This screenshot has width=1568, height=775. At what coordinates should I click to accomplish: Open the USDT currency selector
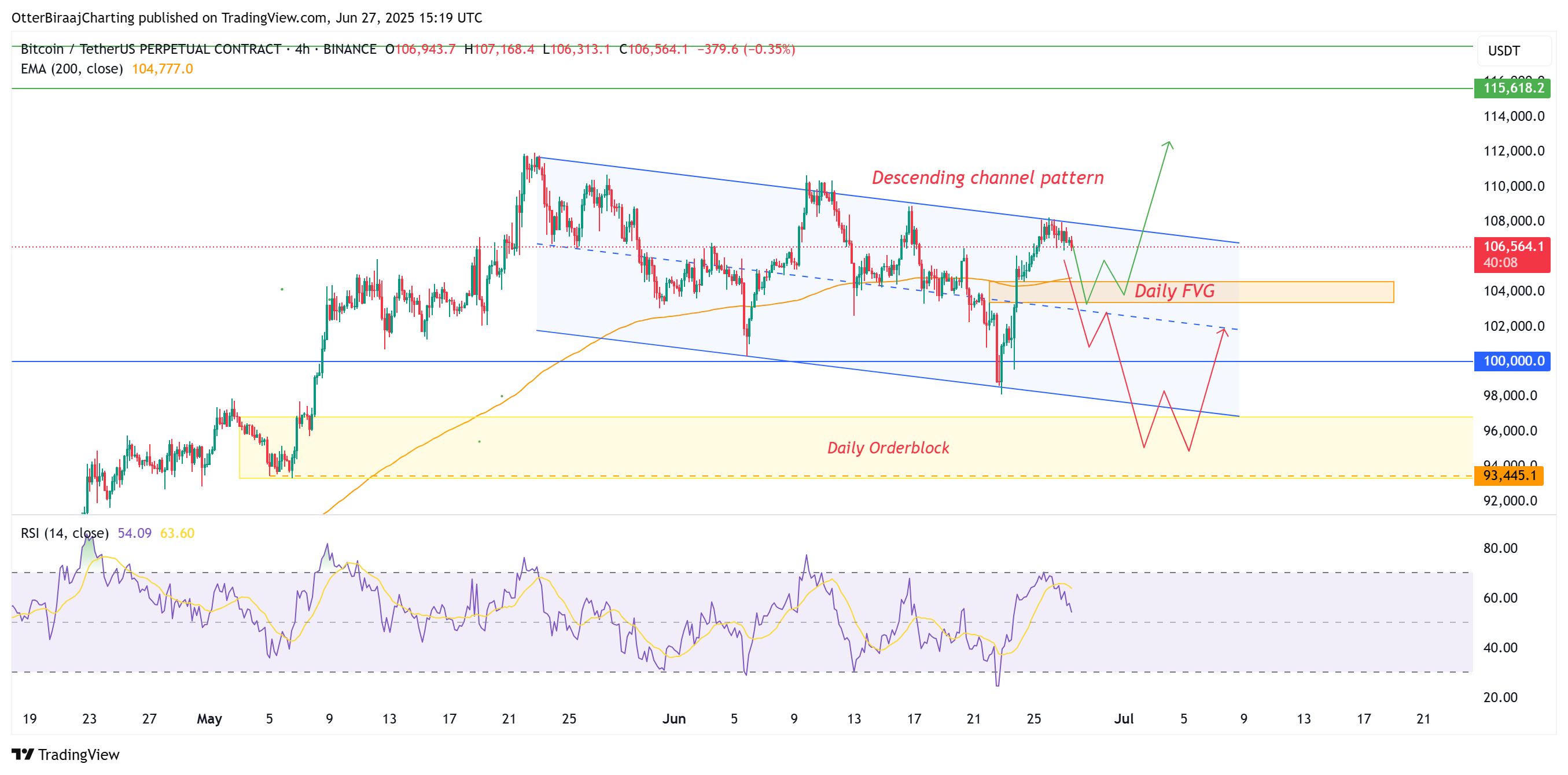[x=1506, y=51]
